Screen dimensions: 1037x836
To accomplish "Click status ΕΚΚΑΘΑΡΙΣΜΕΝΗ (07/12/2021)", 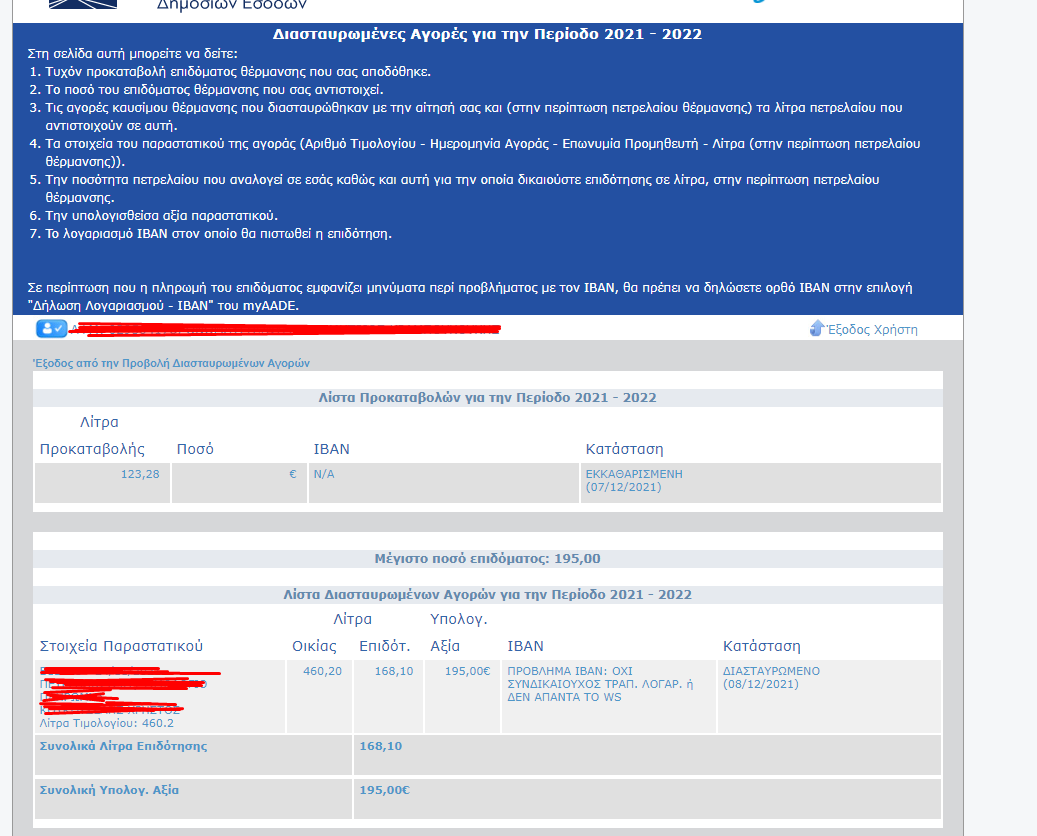I will click(x=634, y=481).
